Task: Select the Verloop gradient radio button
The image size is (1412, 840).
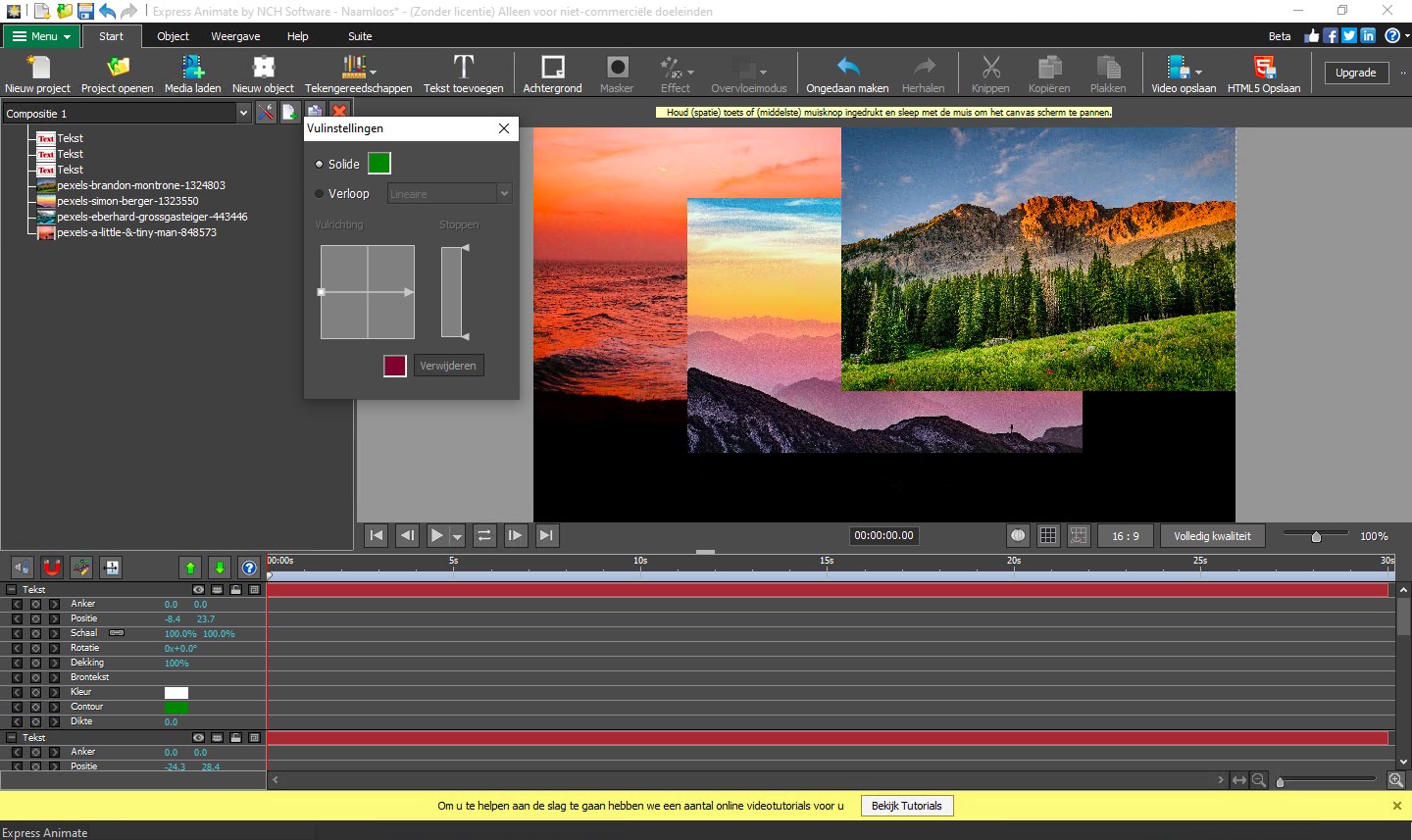Action: (x=320, y=194)
